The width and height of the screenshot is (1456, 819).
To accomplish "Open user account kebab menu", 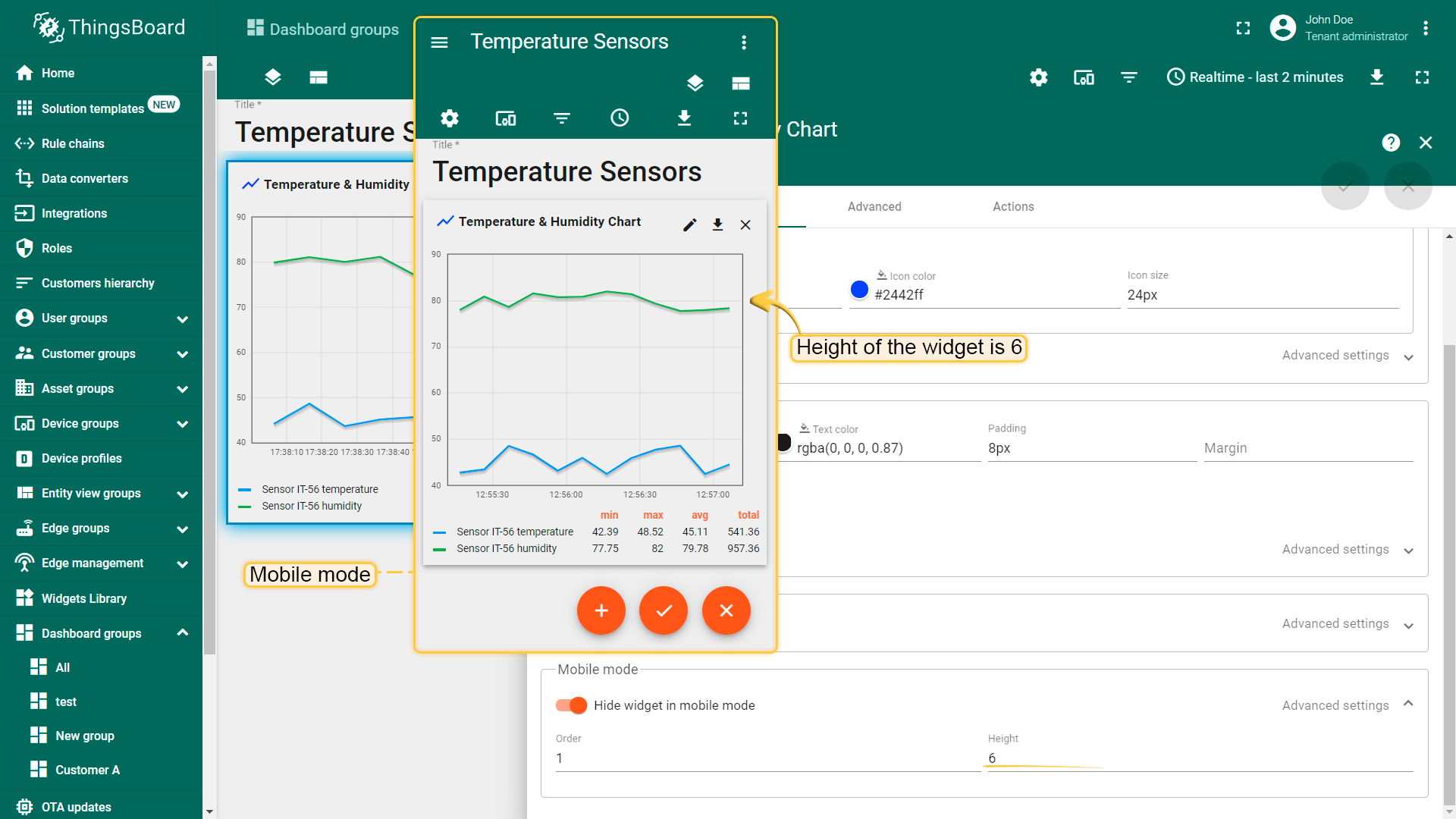I will [1426, 29].
